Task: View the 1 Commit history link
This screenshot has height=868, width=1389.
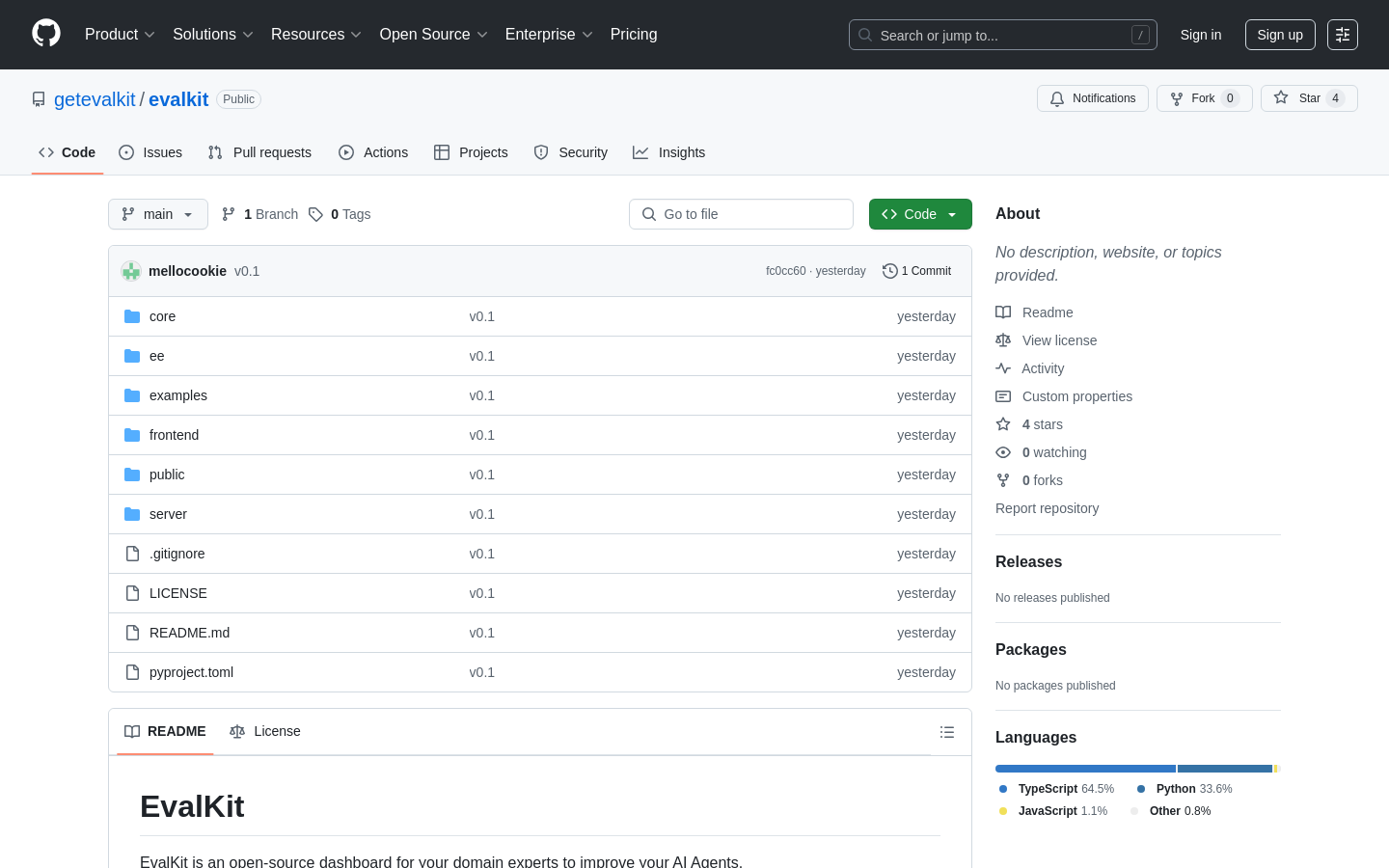Action: [917, 271]
